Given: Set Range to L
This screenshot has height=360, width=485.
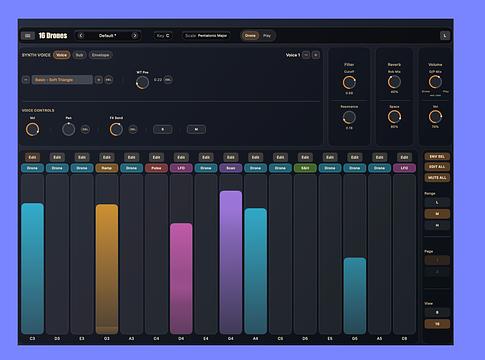Looking at the screenshot, I should [437, 202].
